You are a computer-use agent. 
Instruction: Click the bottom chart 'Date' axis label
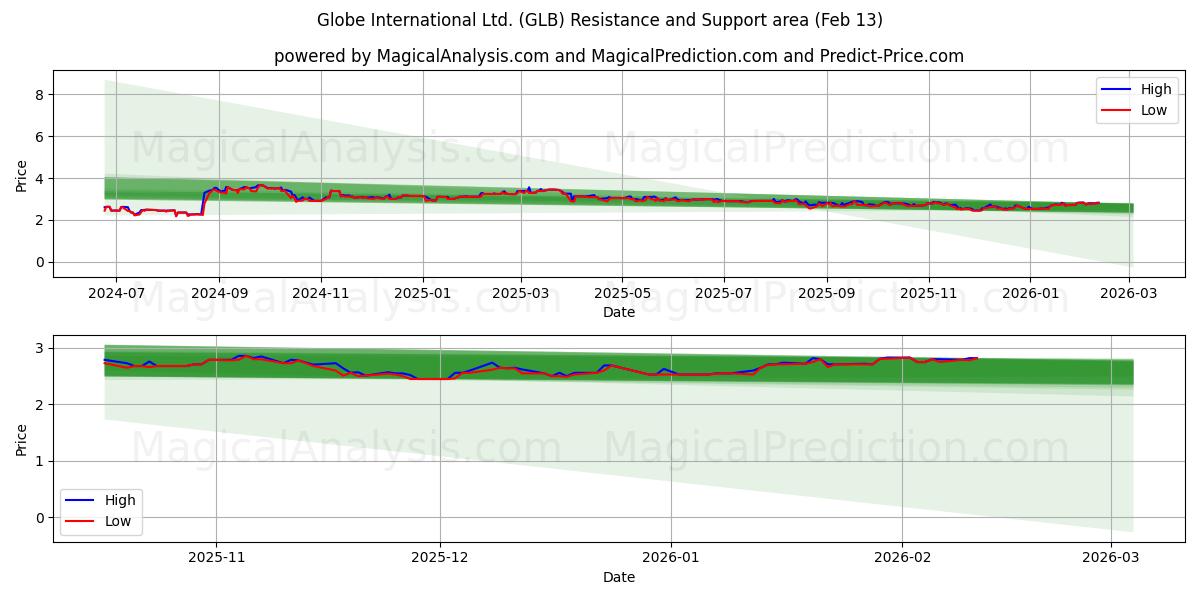point(619,577)
